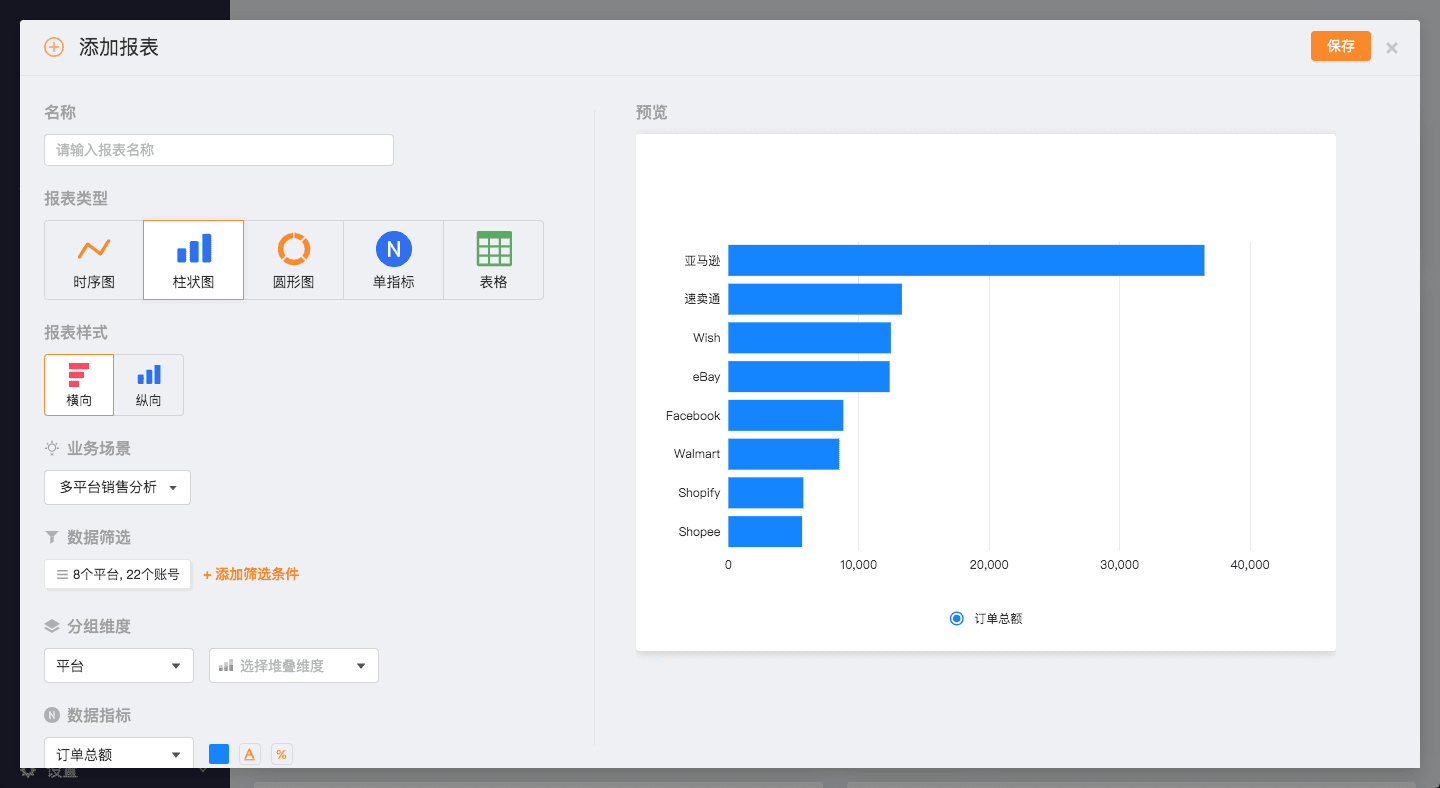Pick the 单指标 single metric type
Image resolution: width=1440 pixels, height=788 pixels.
(393, 260)
